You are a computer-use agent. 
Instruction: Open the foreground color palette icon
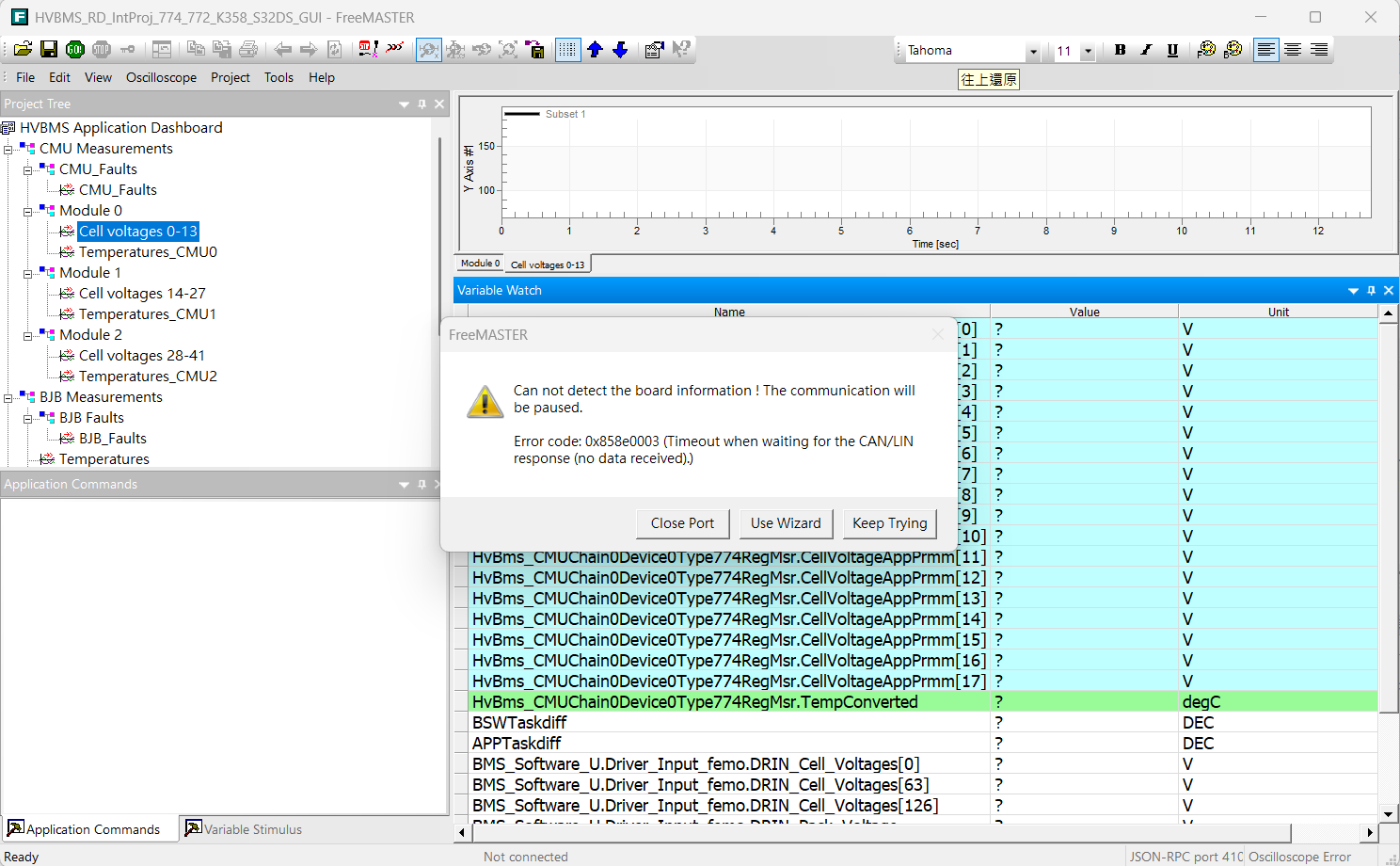pyautogui.click(x=1206, y=50)
